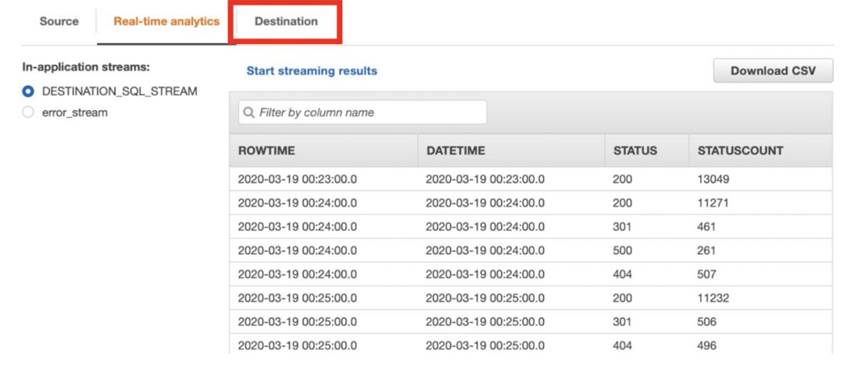This screenshot has height=374, width=843.
Task: Select the row with STATUSCOUNT 507
Action: (531, 274)
